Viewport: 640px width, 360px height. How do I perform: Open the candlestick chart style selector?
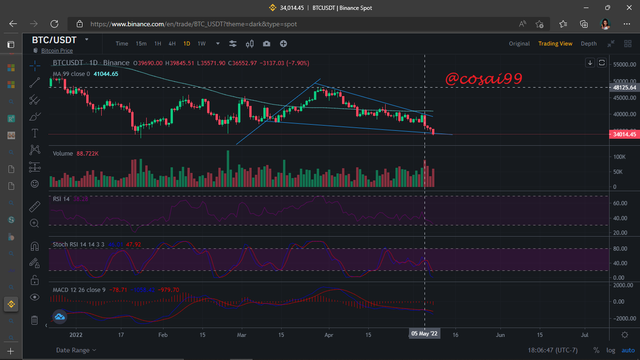250,44
